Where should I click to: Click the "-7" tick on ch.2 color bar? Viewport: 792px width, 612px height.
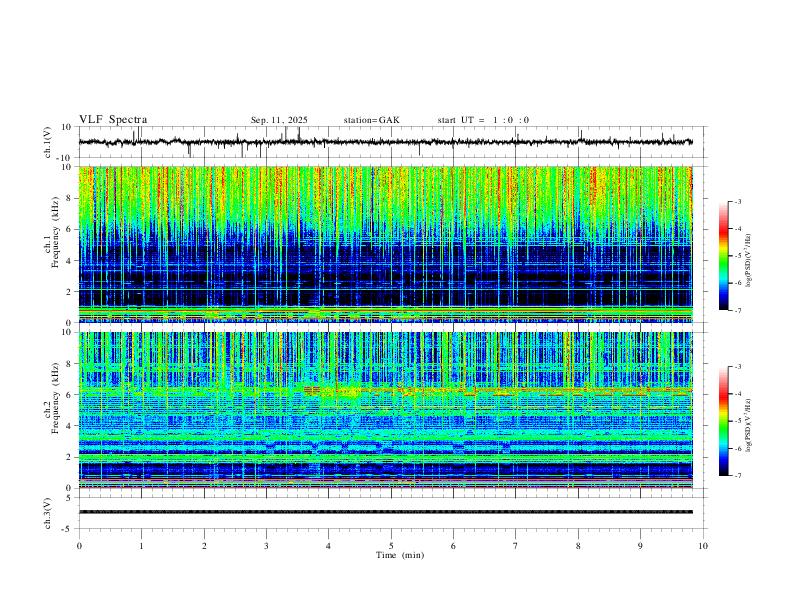738,475
